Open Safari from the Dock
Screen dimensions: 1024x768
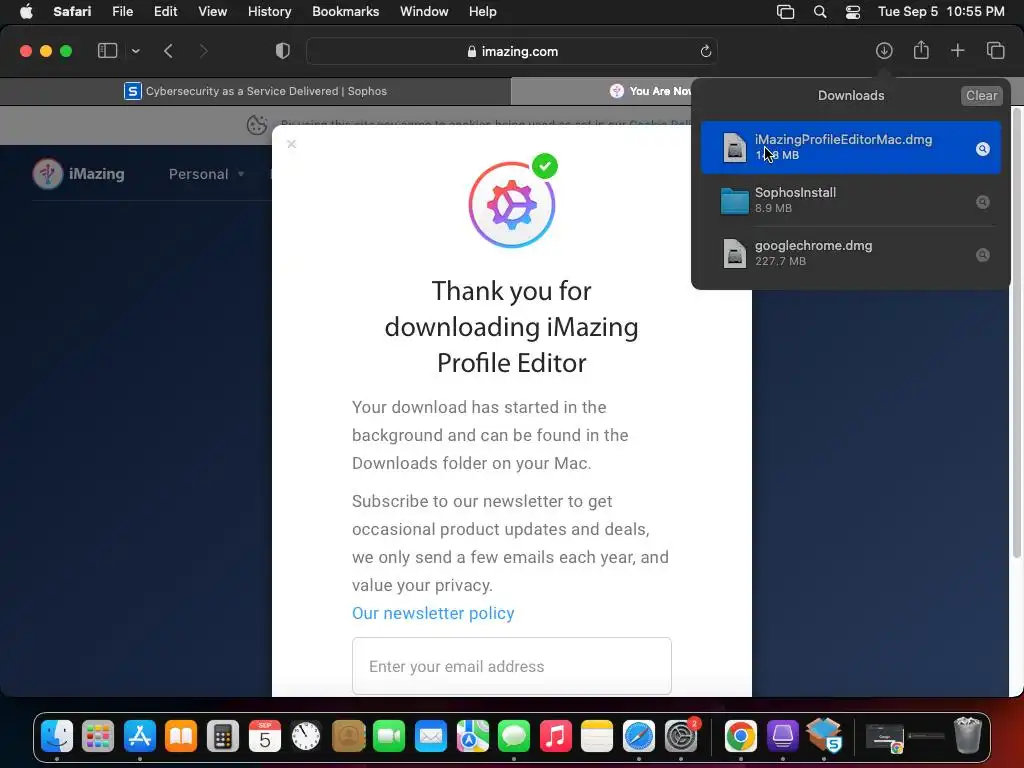click(x=639, y=737)
